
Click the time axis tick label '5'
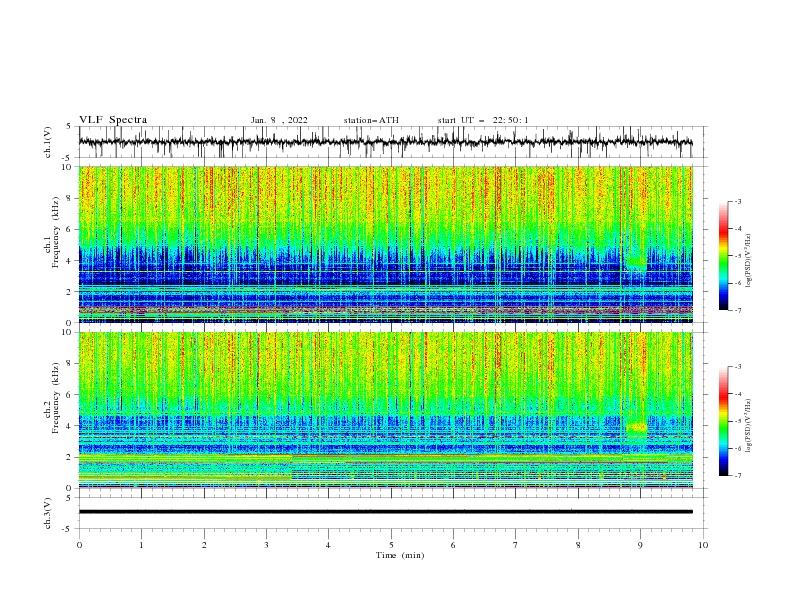tap(391, 545)
